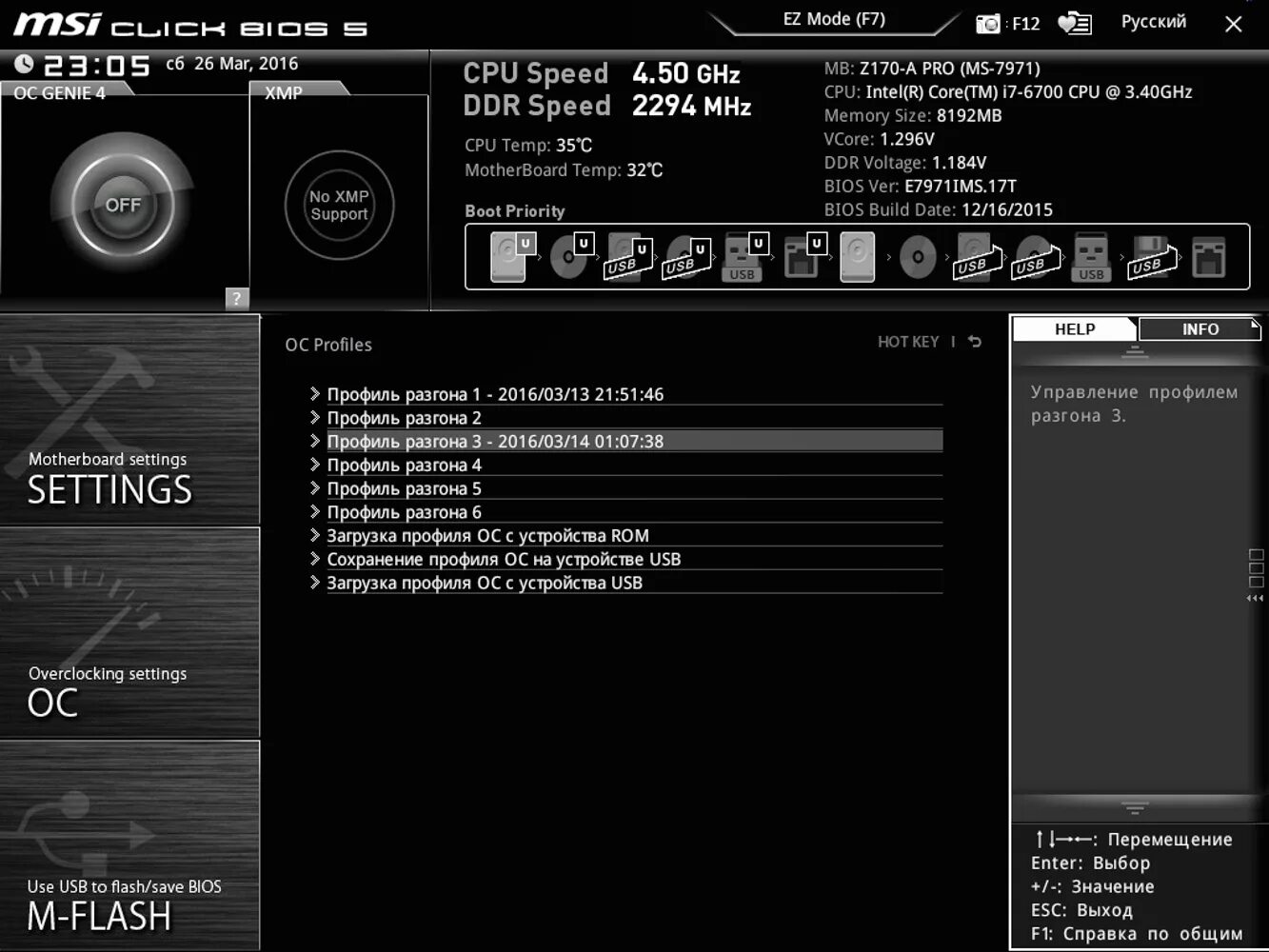
Task: Open the M-FLASH BIOS flash section
Action: pos(129,846)
